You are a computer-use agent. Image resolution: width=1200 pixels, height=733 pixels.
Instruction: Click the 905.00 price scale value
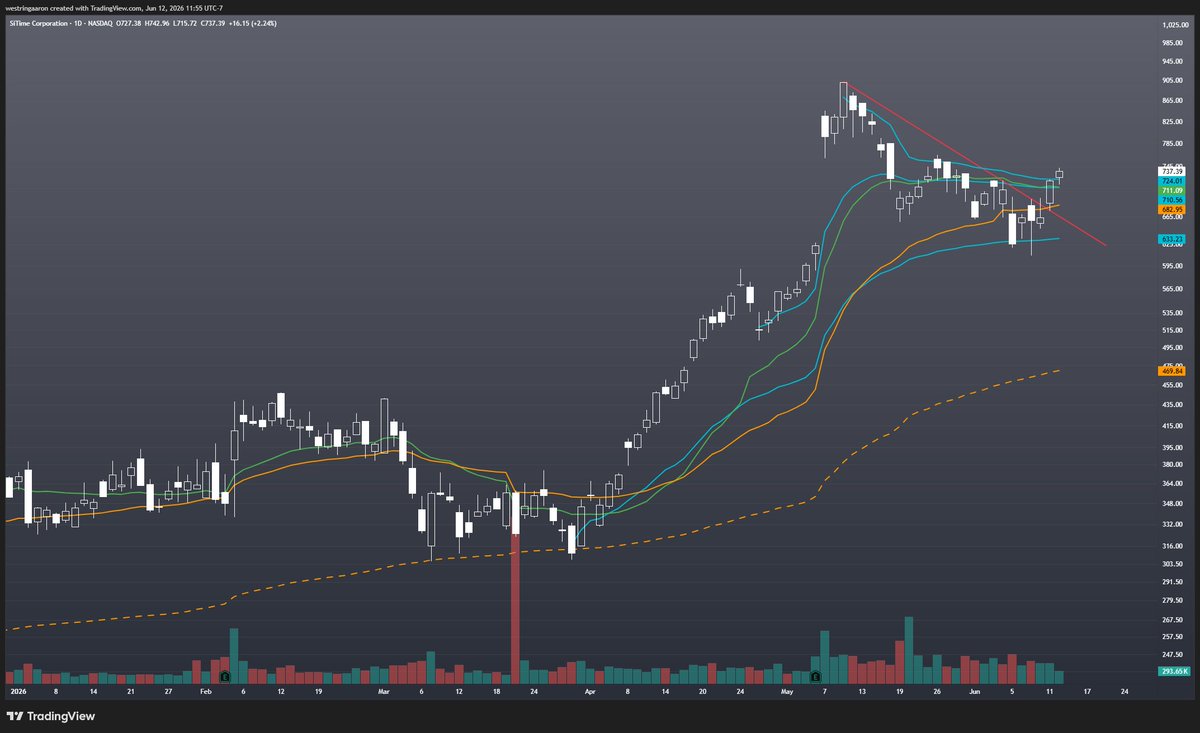1172,79
